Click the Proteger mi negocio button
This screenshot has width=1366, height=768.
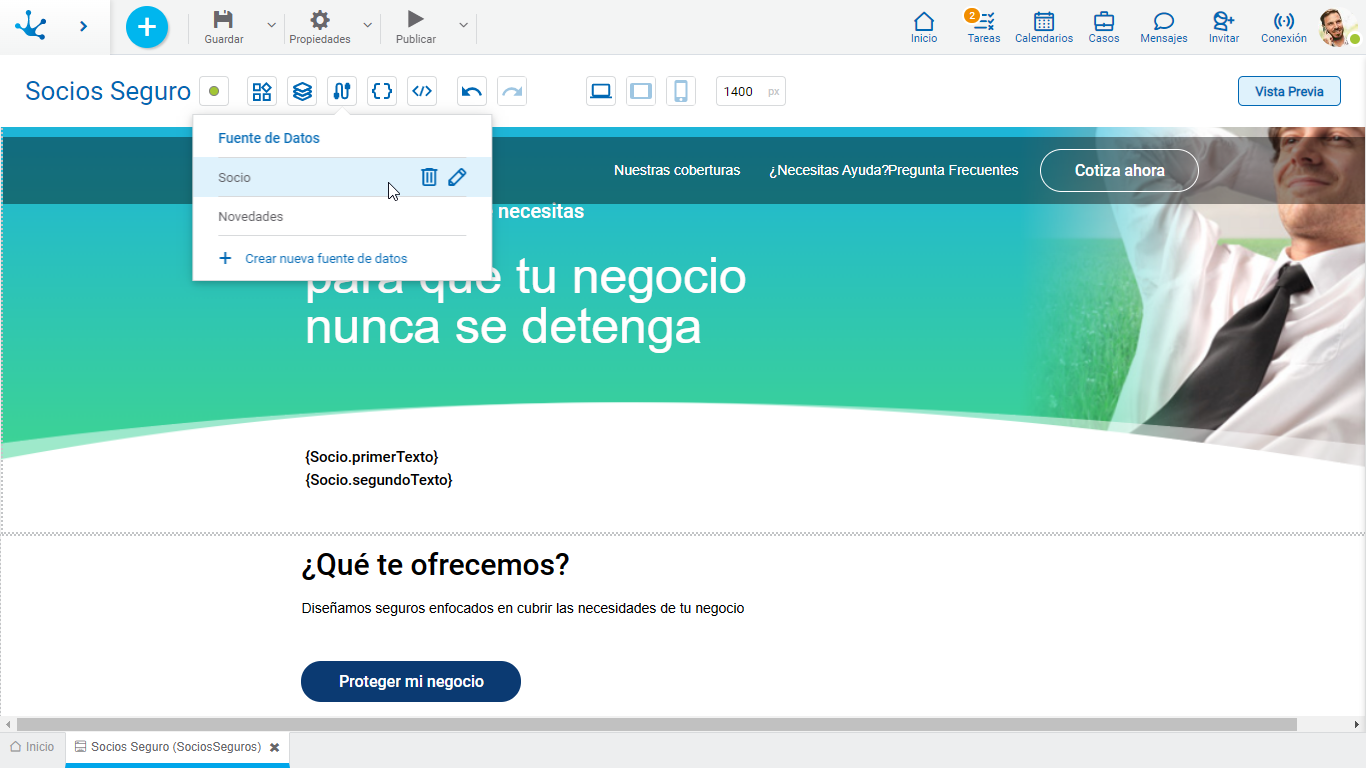[411, 681]
